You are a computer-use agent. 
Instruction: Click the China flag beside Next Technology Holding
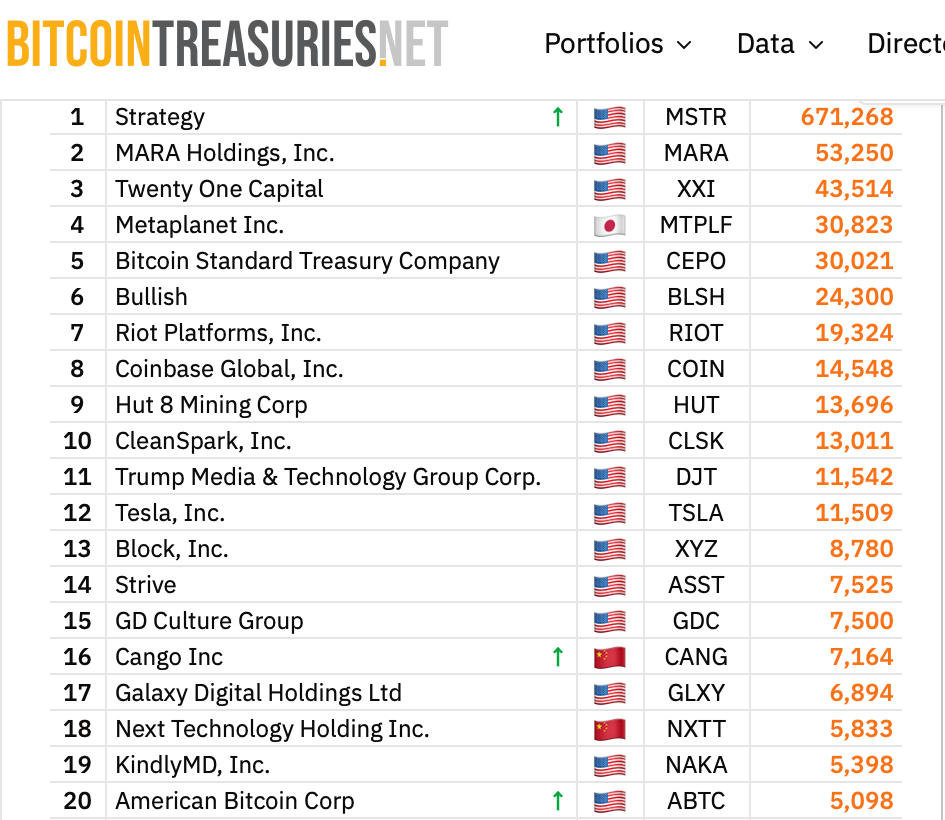coord(609,729)
